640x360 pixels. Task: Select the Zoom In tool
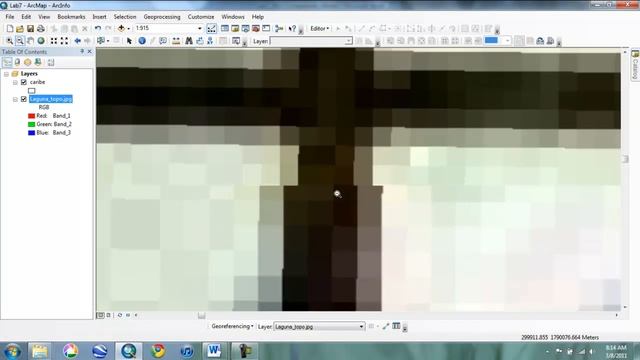click(9, 41)
